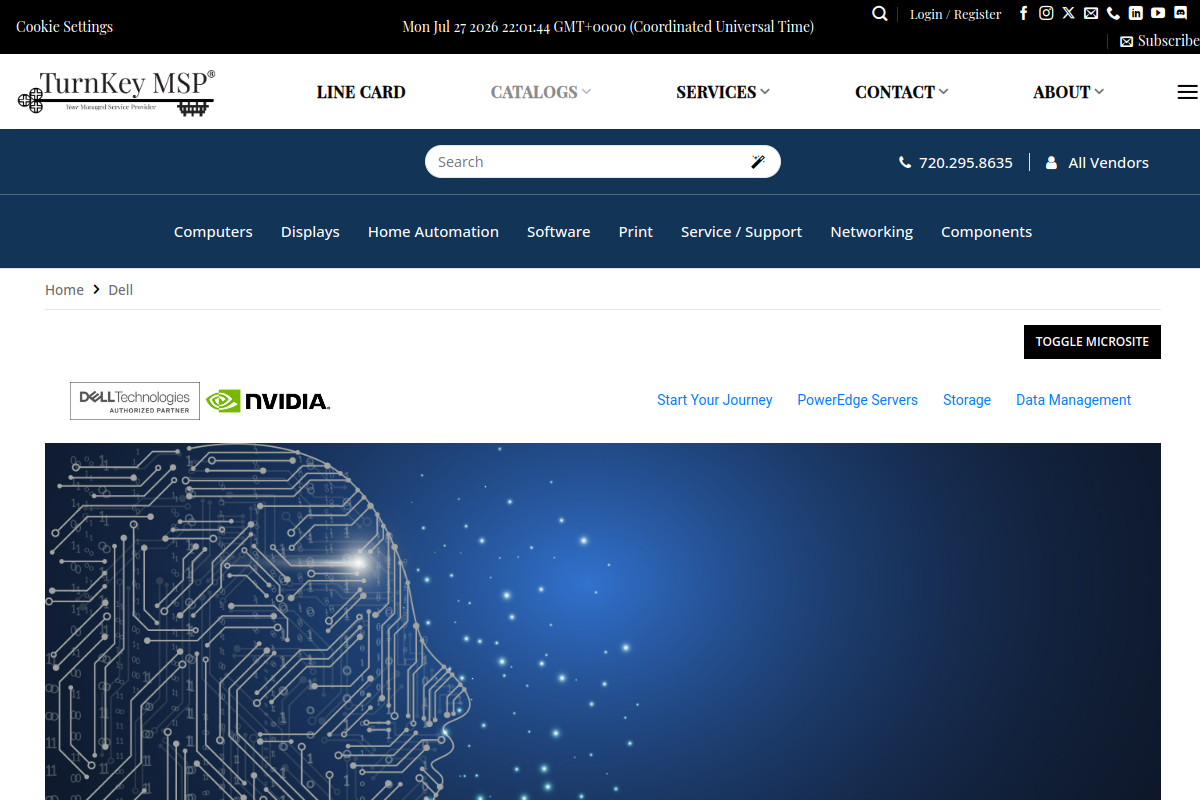Click the TurnKey MSP logo
Screen dimensions: 1200x800
pyautogui.click(x=116, y=91)
